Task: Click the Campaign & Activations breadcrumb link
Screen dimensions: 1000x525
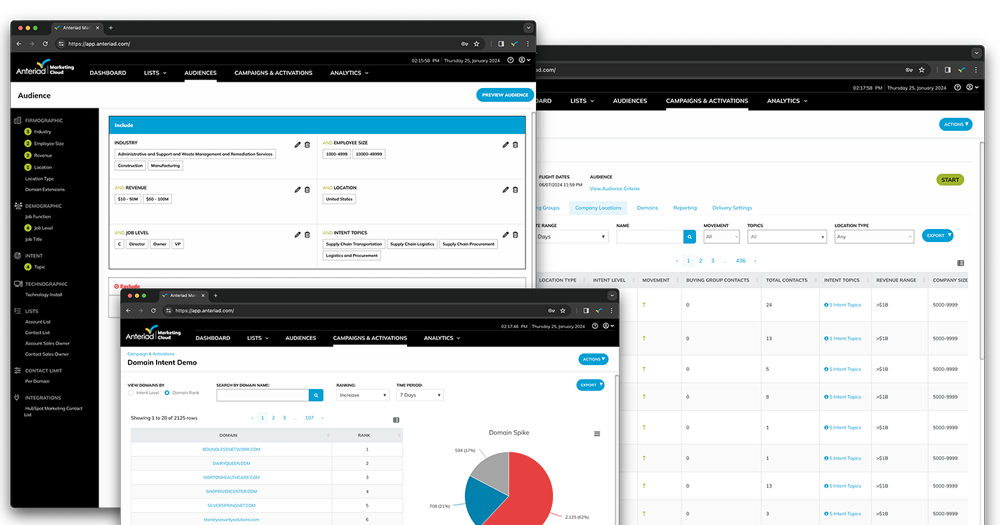Action: pyautogui.click(x=151, y=354)
